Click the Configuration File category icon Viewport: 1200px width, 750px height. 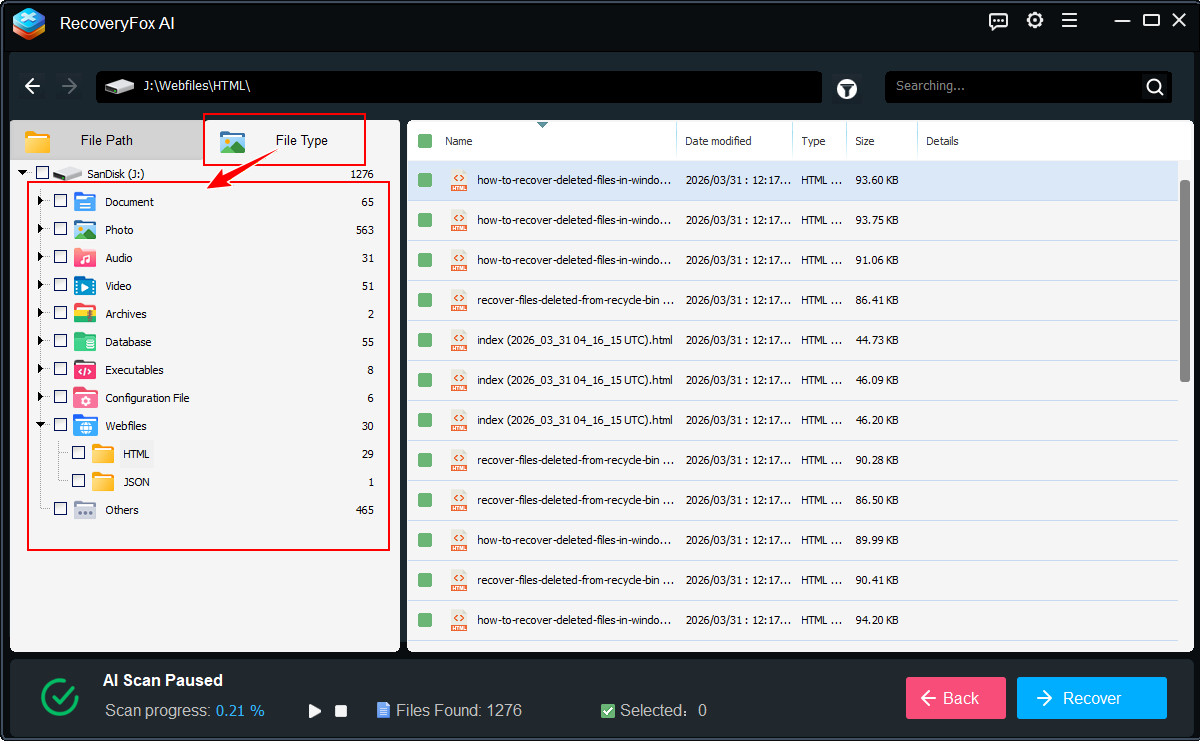click(x=85, y=397)
